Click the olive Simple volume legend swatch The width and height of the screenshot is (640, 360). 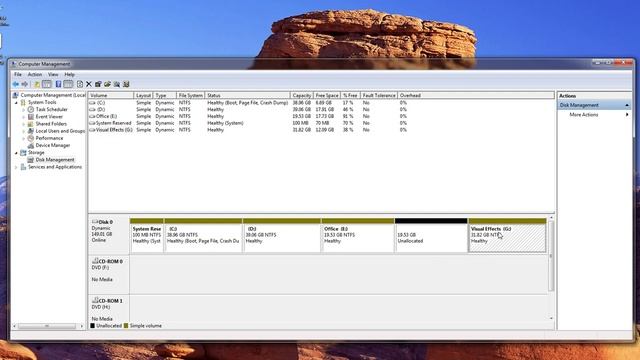point(126,326)
